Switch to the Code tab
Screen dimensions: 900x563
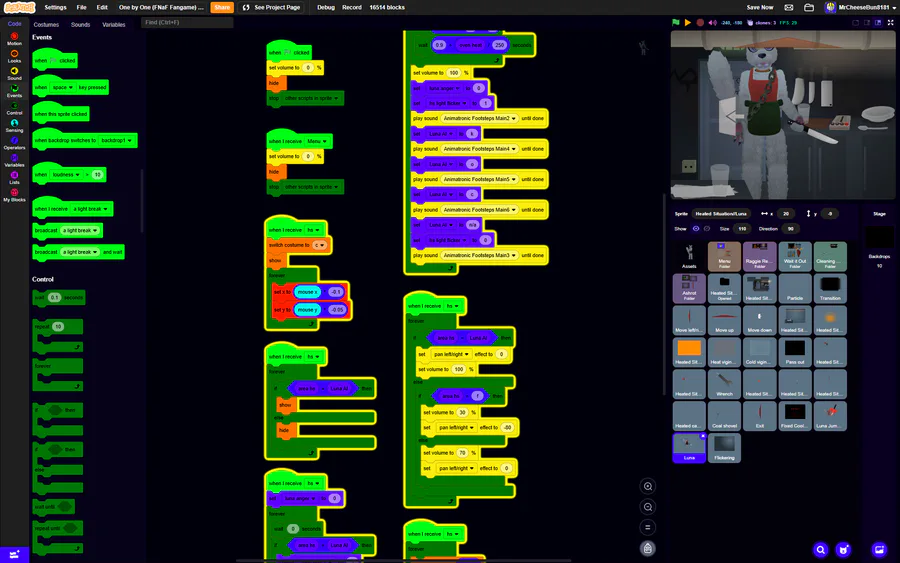tap(14, 24)
